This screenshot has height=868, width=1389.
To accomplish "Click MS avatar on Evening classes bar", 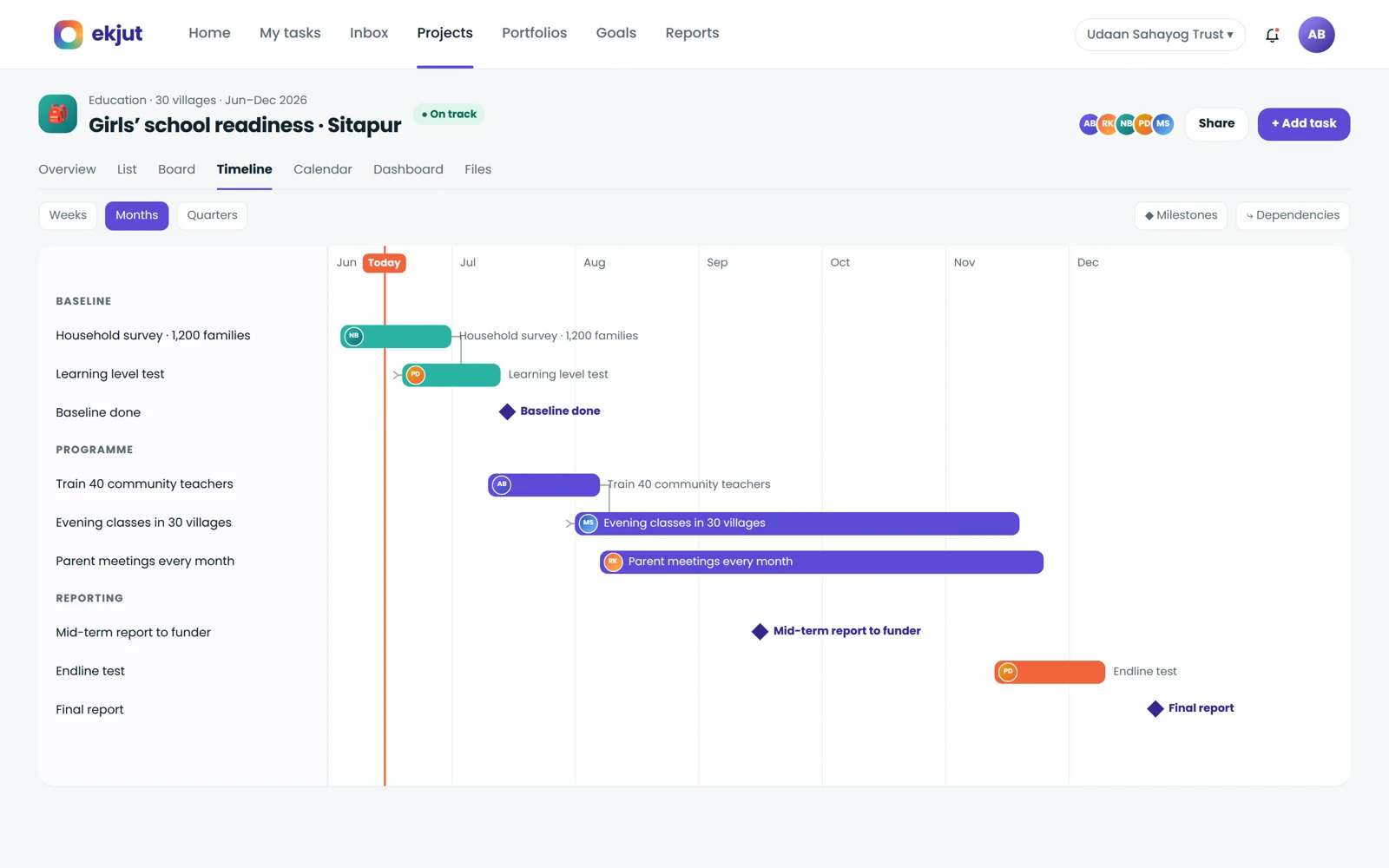I will pyautogui.click(x=589, y=523).
